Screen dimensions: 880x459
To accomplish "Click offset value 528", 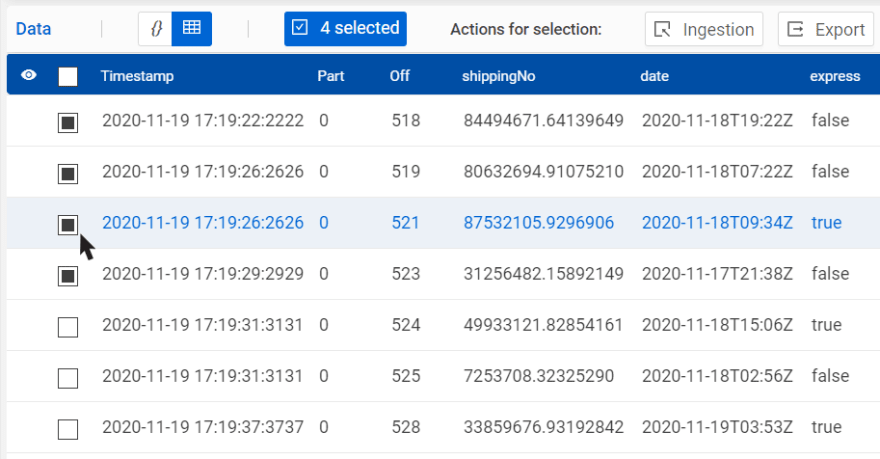I will click(405, 426).
